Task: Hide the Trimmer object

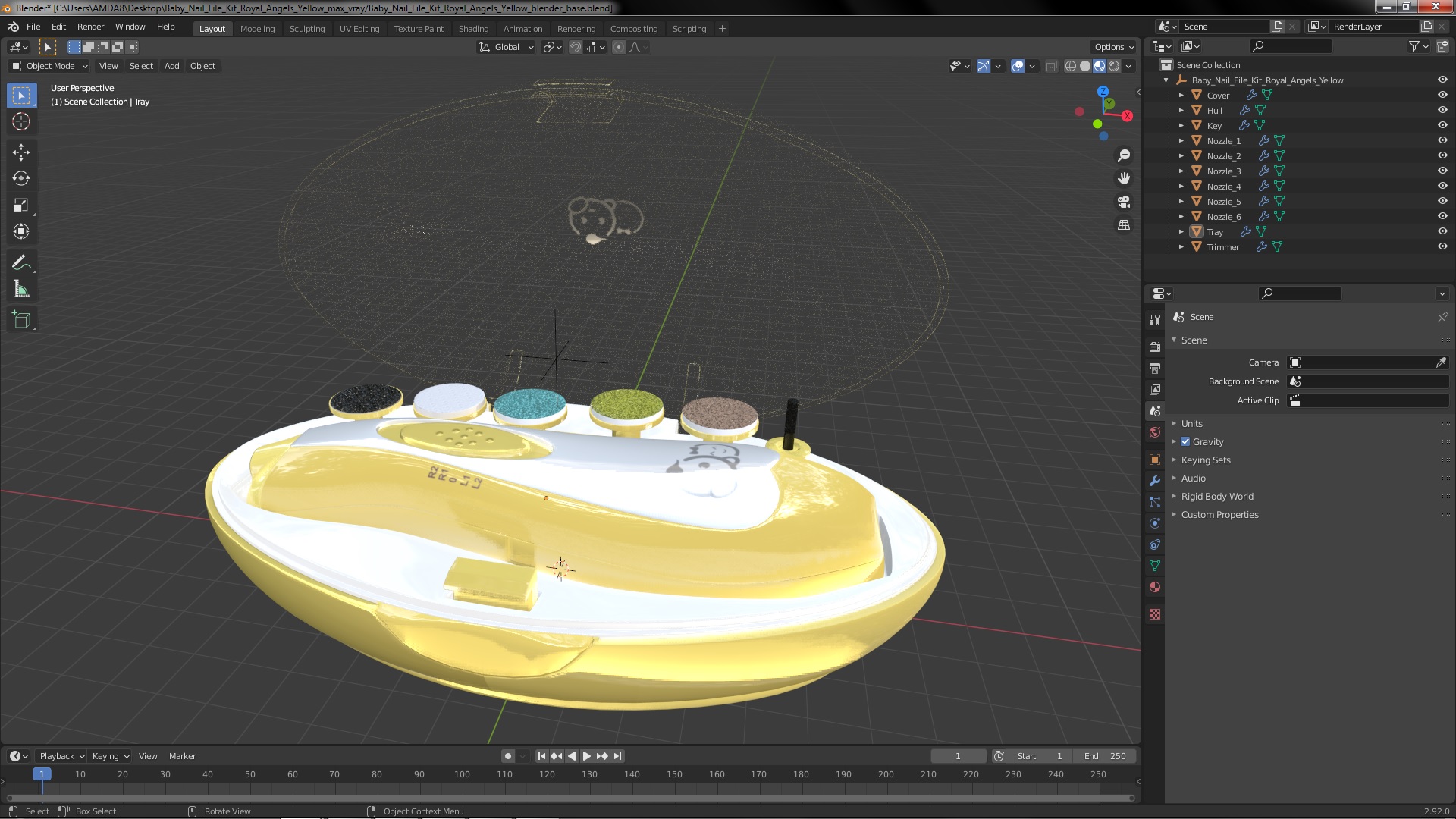Action: coord(1442,246)
